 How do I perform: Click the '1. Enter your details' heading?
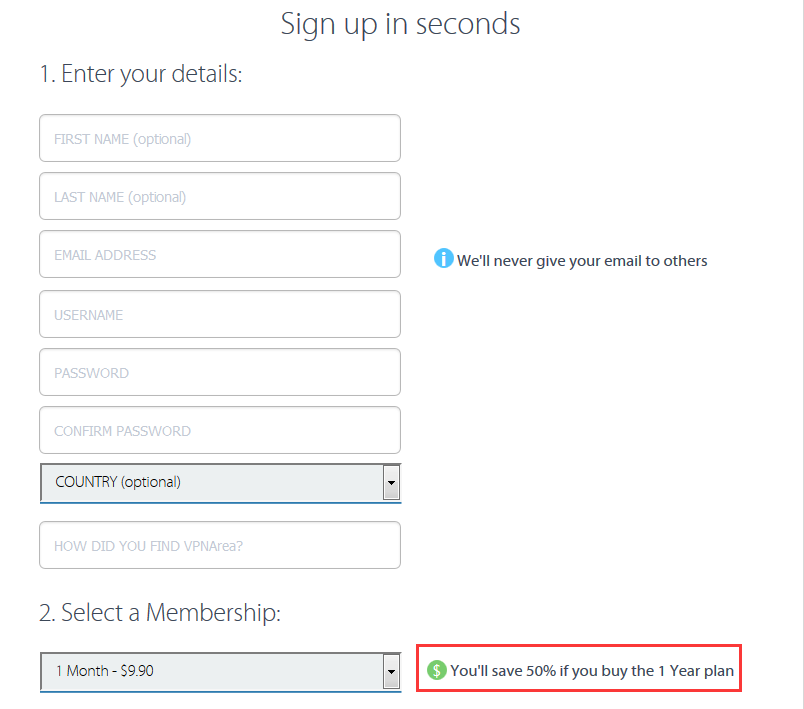[141, 74]
